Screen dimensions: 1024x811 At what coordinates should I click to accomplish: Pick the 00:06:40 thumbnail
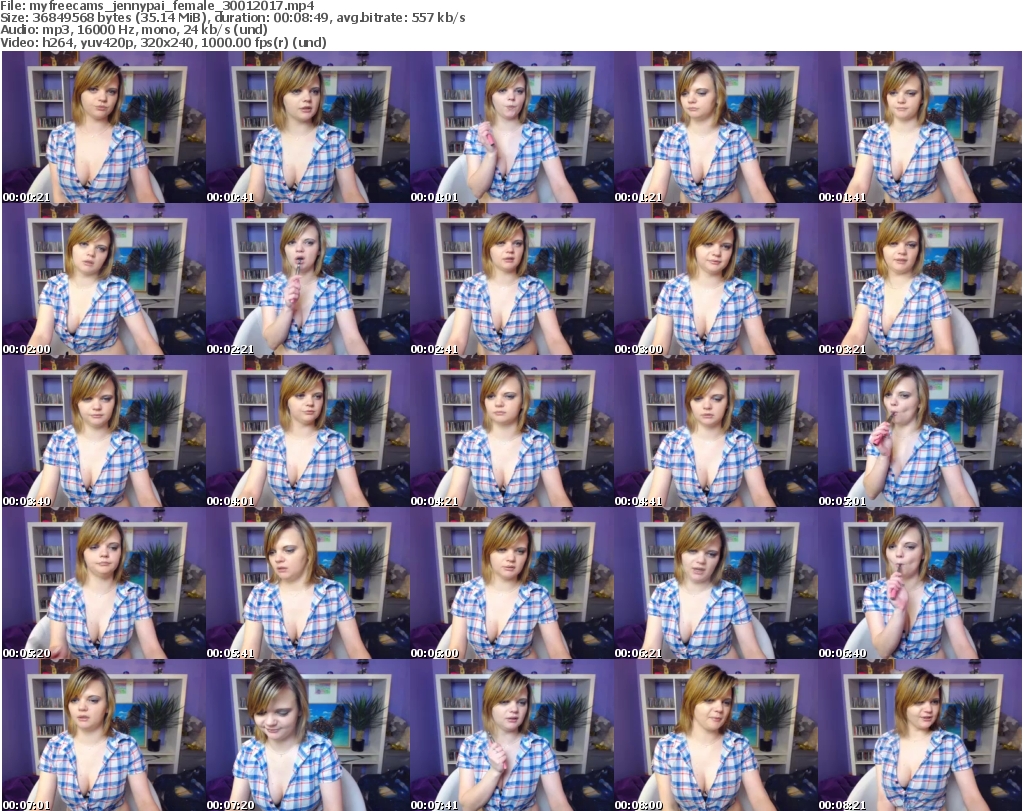tap(920, 583)
